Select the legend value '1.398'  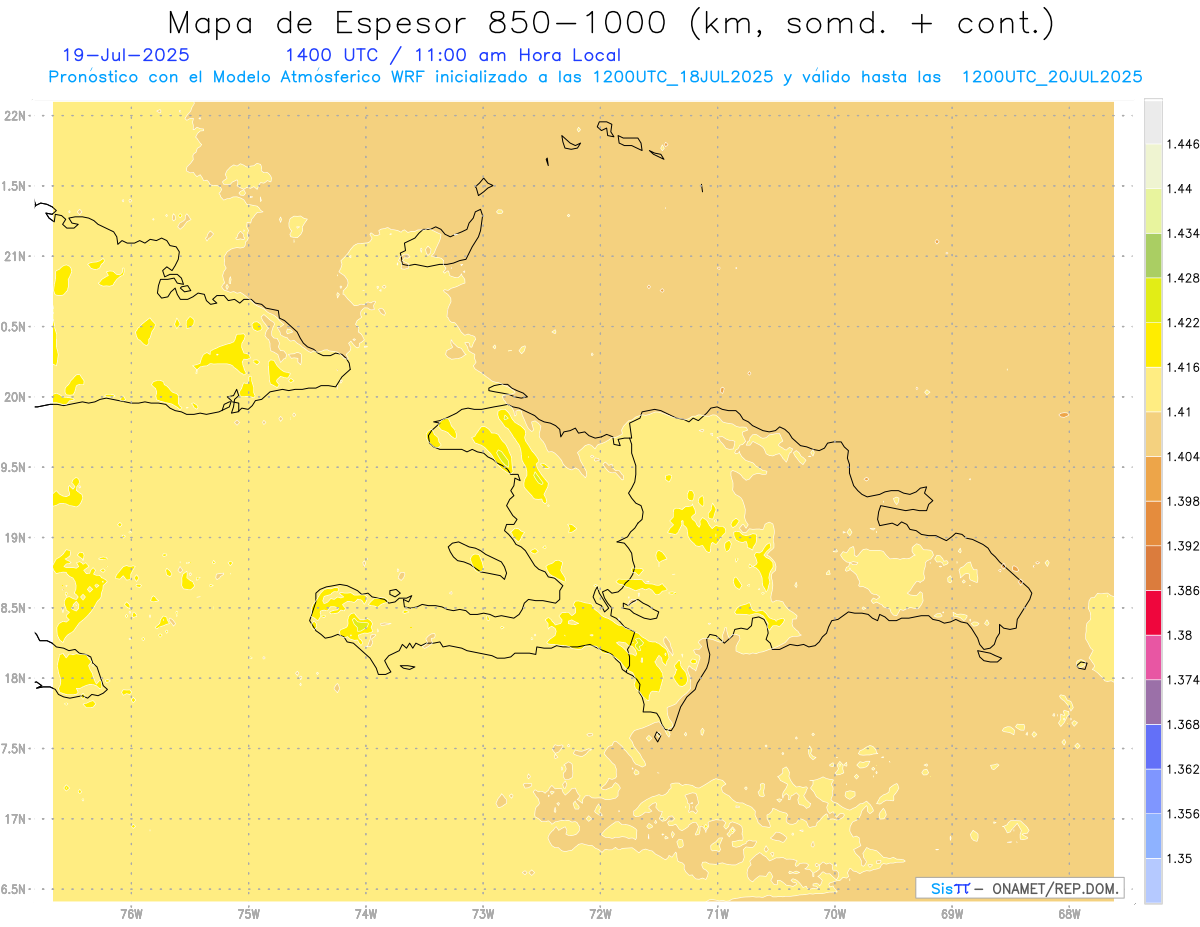pos(1183,501)
